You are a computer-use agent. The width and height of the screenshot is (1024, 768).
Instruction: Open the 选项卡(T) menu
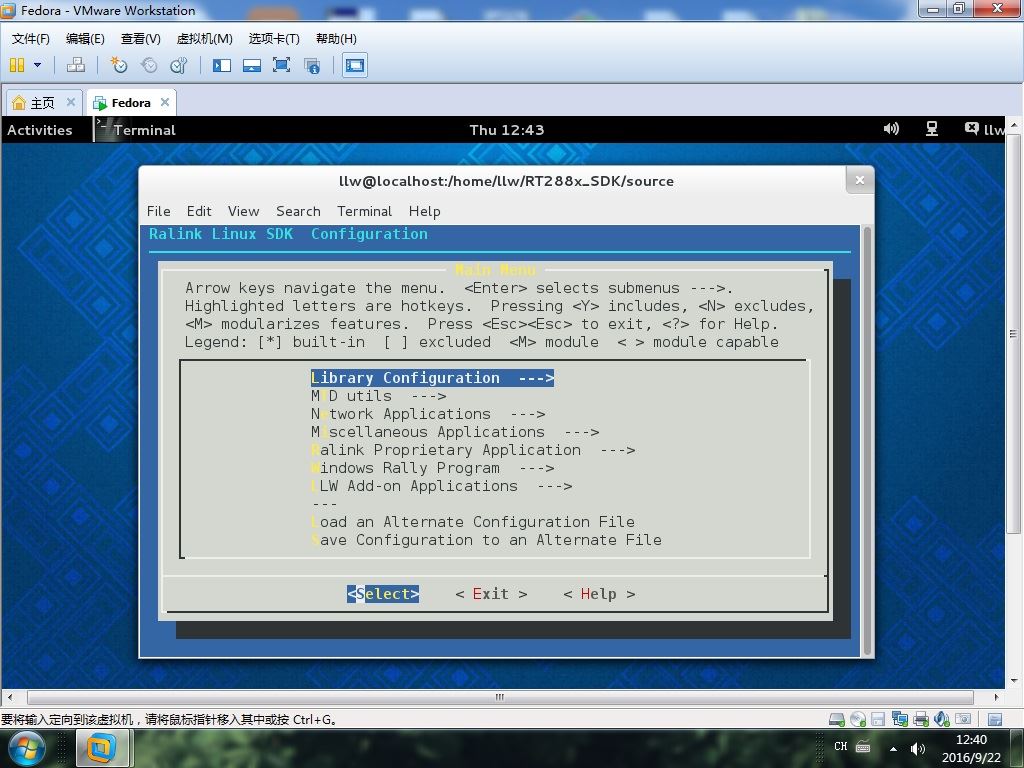coord(274,39)
